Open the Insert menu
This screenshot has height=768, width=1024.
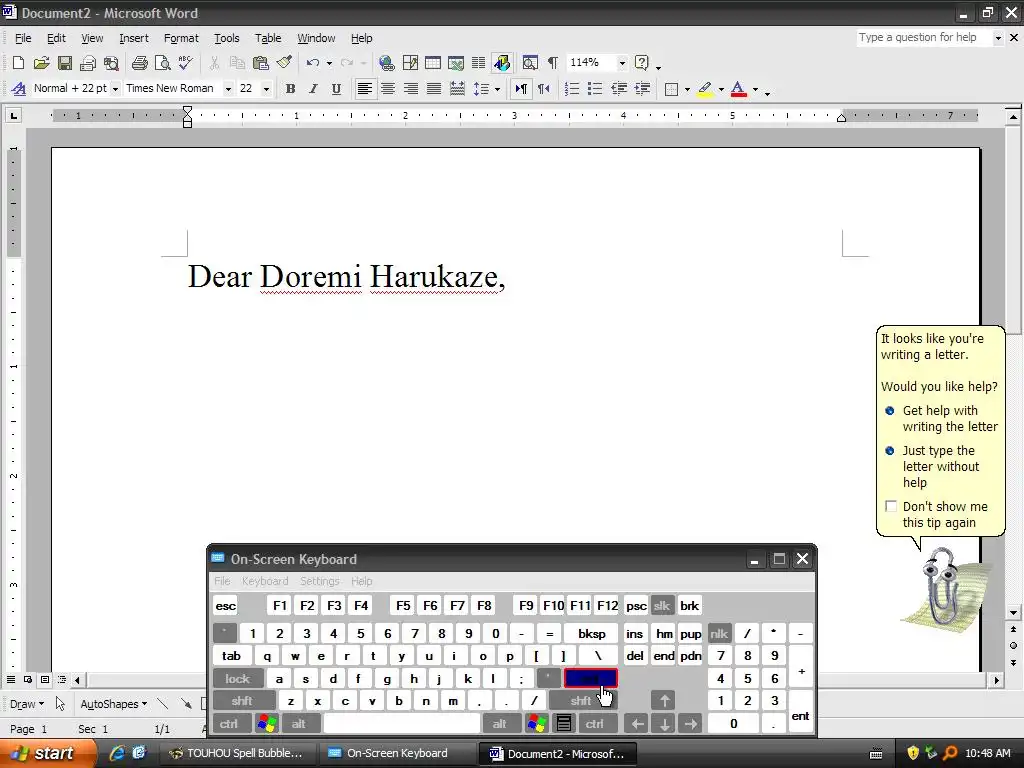[x=134, y=38]
